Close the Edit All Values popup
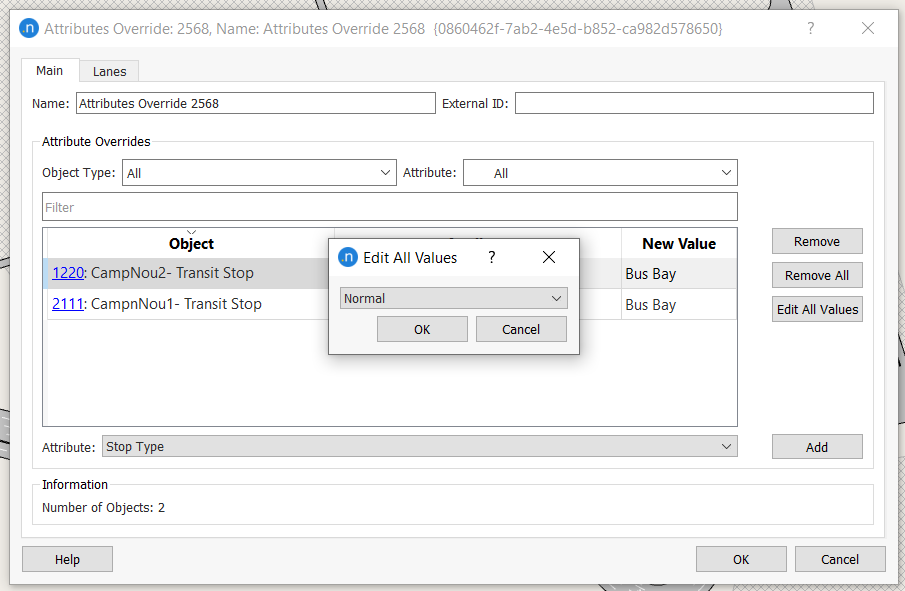The image size is (905, 591). (548, 257)
